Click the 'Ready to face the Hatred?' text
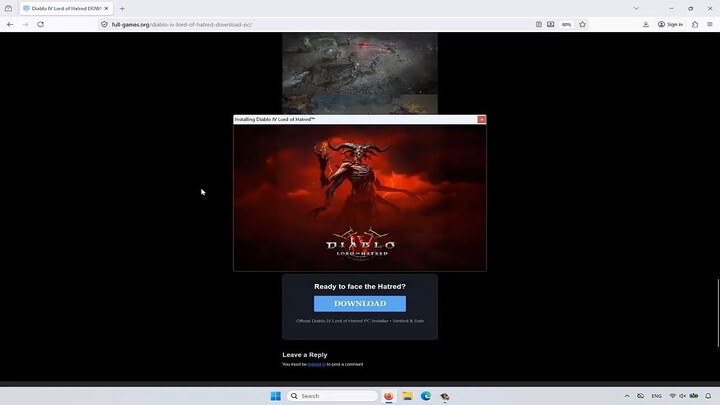The width and height of the screenshot is (720, 405). (360, 286)
